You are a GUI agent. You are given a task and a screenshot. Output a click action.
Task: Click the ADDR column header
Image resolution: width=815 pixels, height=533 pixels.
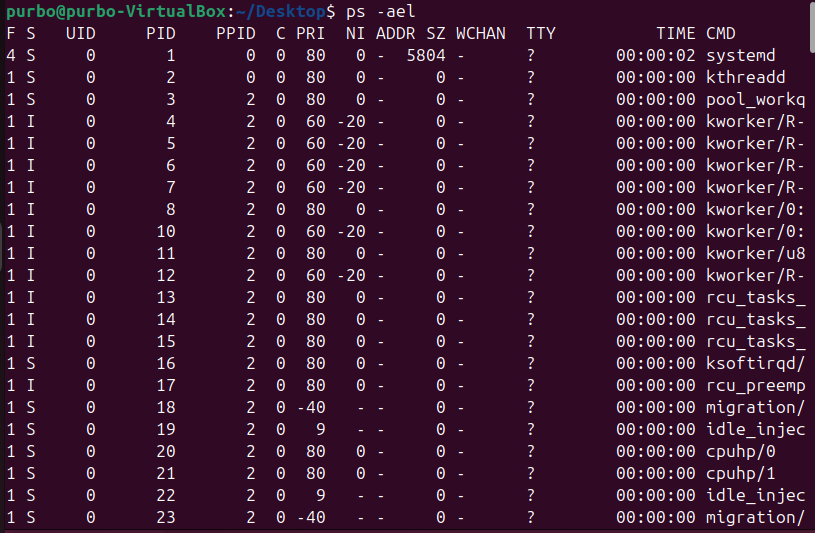coord(396,33)
